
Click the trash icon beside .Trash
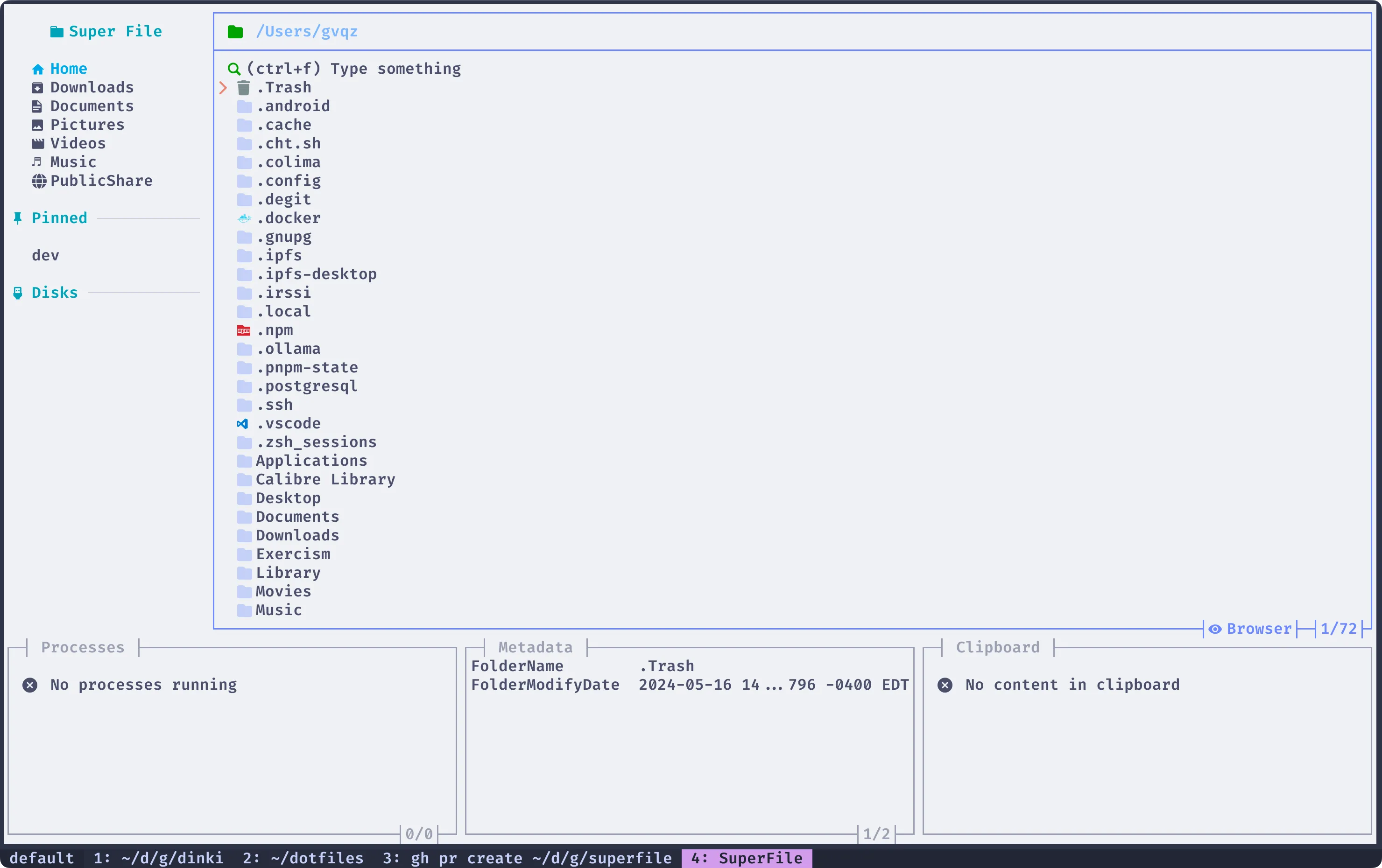(243, 87)
